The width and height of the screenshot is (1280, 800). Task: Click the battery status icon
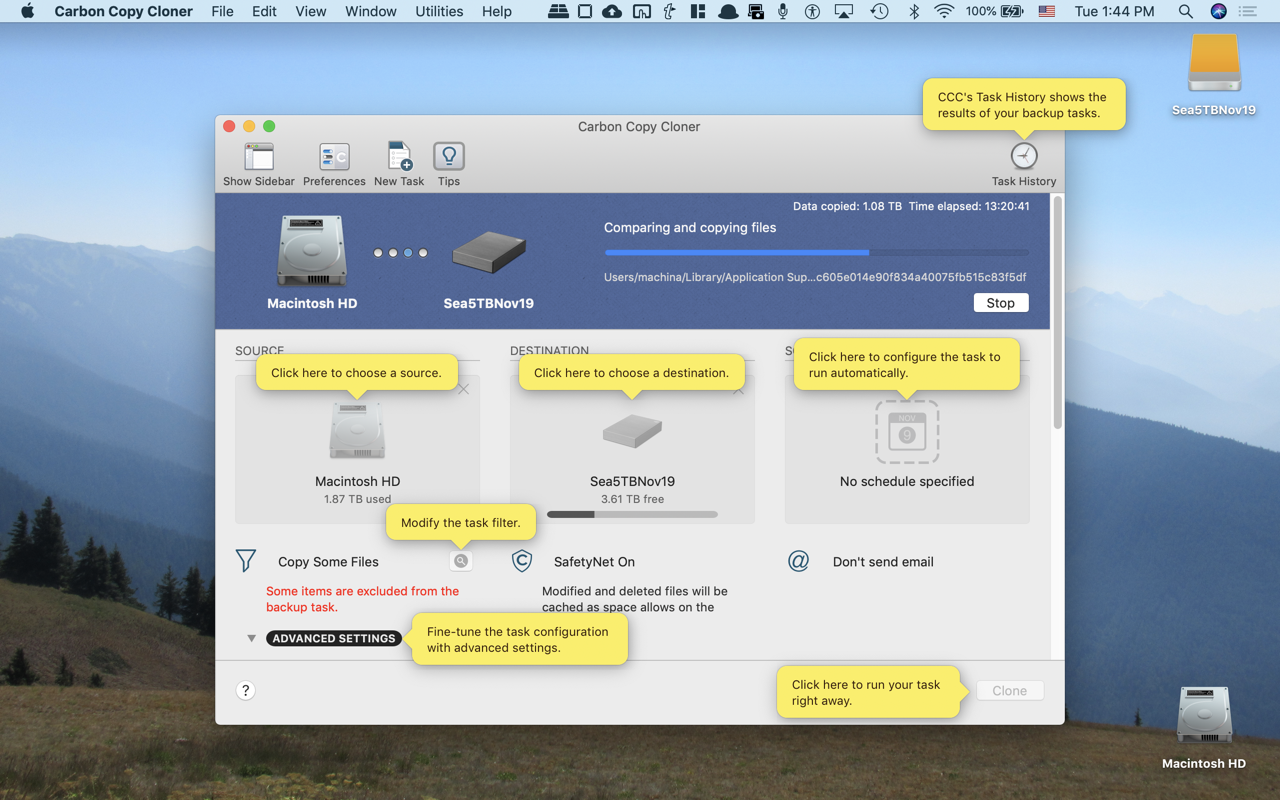pos(1012,11)
